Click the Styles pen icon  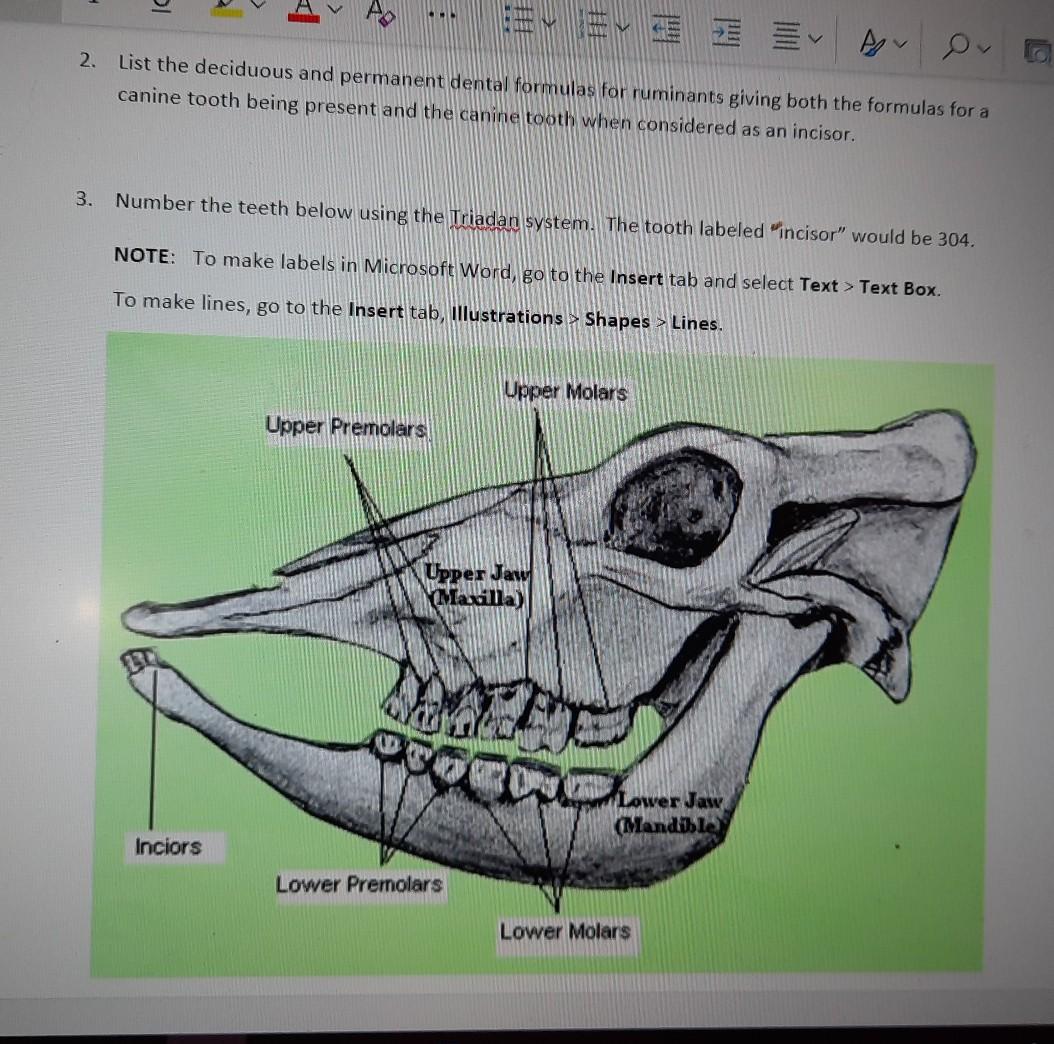click(x=871, y=40)
